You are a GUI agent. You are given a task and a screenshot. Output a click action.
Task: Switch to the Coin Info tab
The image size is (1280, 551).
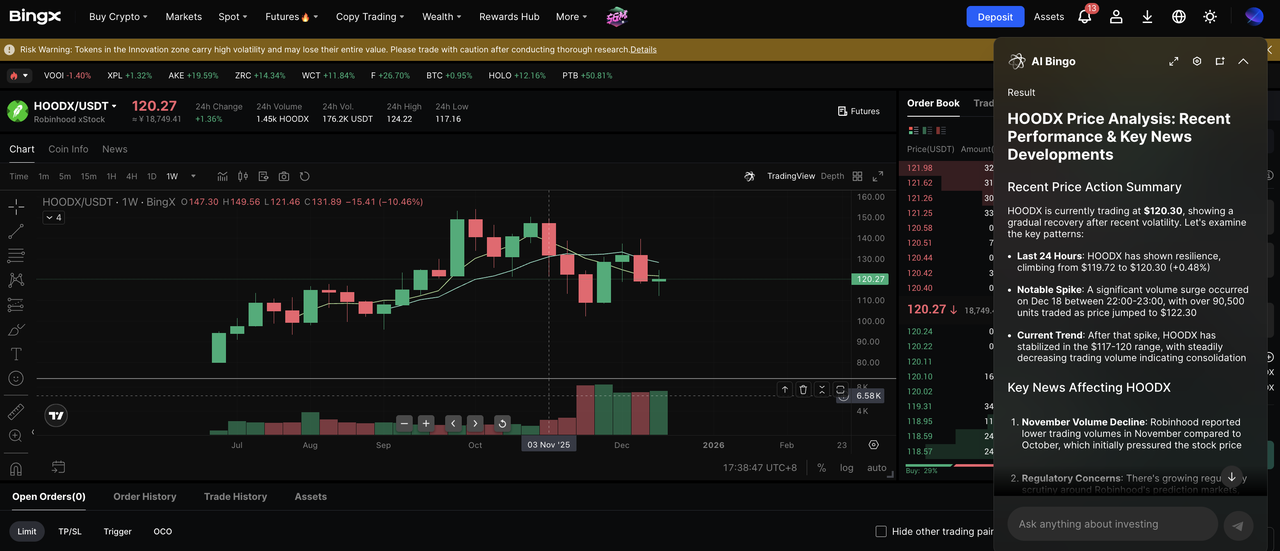[x=68, y=149]
